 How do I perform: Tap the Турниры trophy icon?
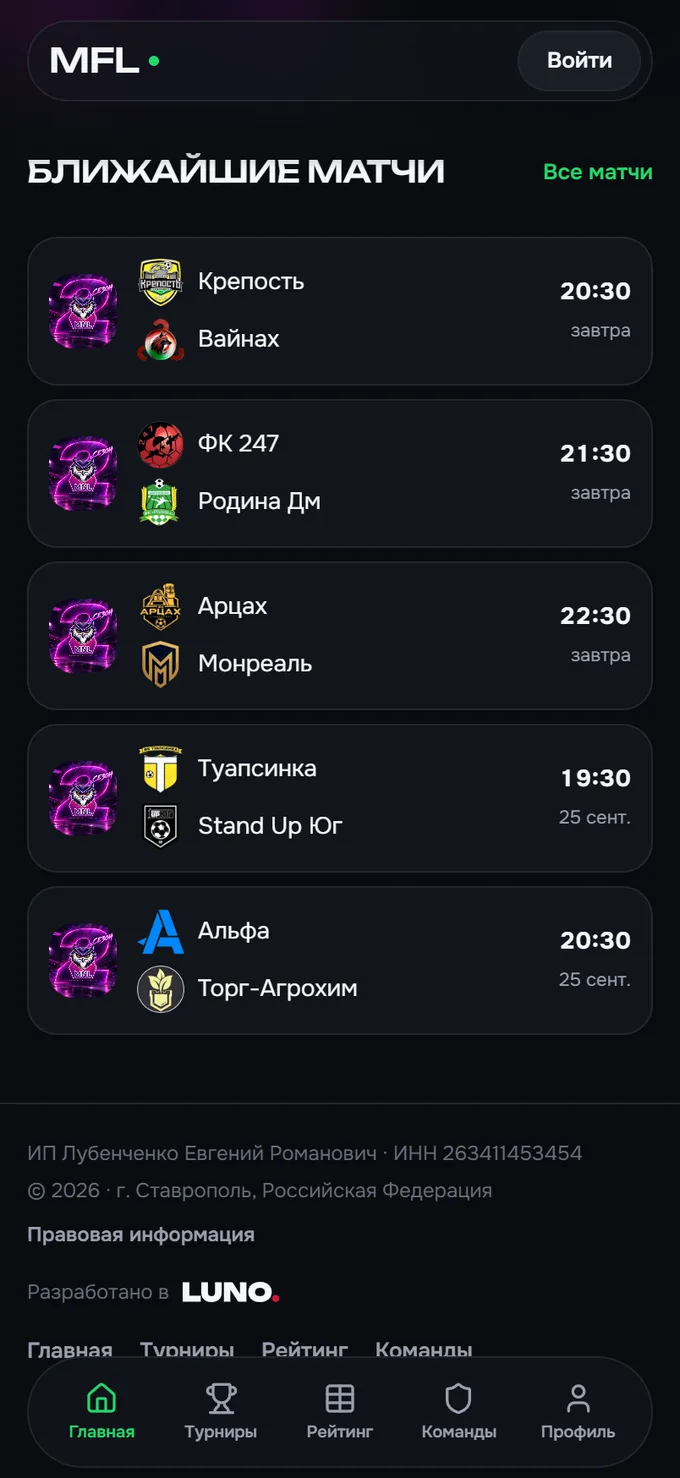[x=220, y=1397]
